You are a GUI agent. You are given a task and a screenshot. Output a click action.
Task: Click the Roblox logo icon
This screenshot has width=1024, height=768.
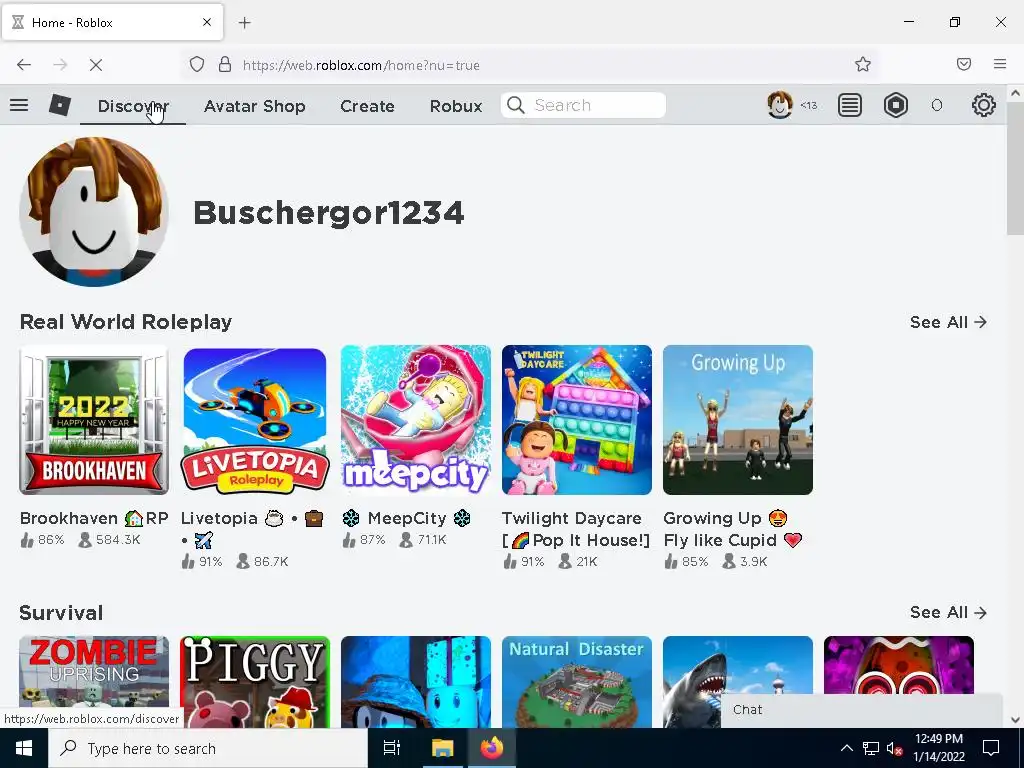[x=60, y=105]
